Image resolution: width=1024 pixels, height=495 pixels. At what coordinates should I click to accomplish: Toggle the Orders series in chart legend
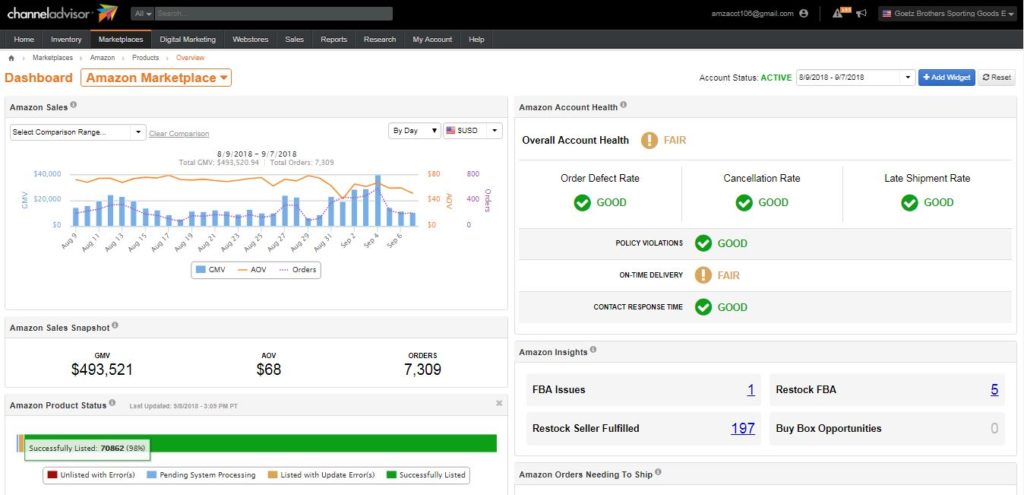[x=298, y=269]
